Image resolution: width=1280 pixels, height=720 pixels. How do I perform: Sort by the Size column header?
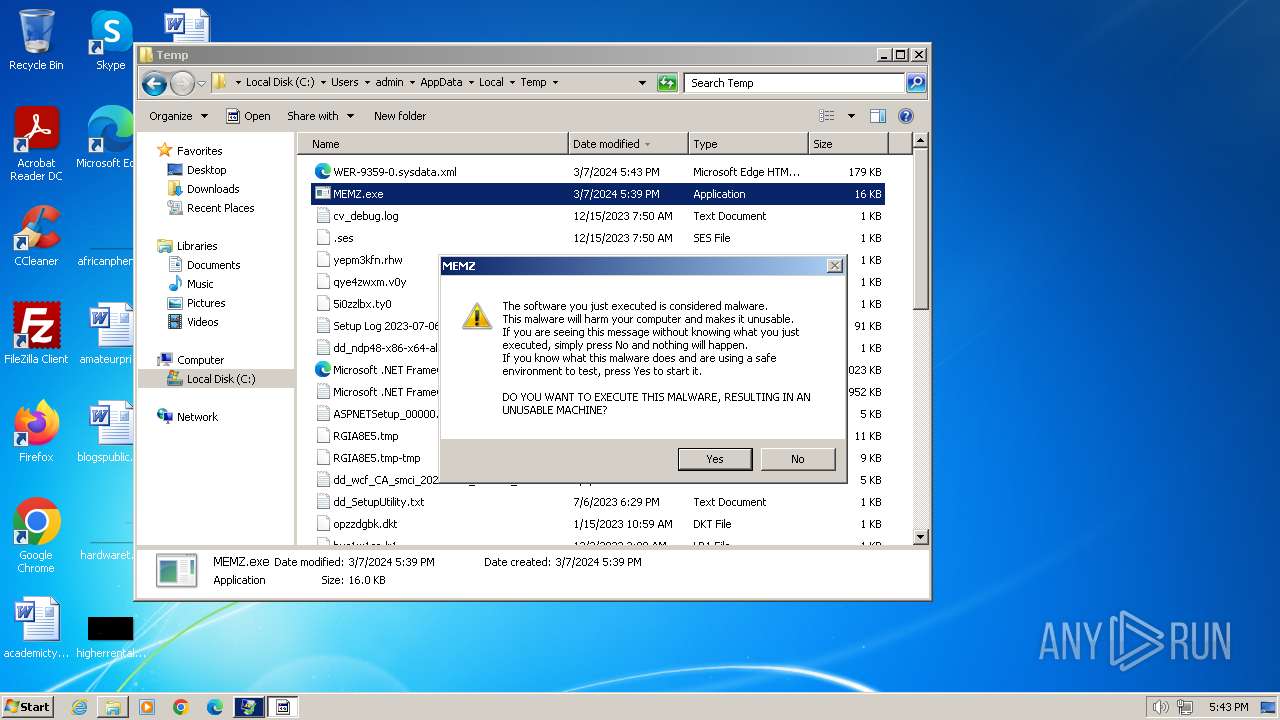(x=849, y=144)
